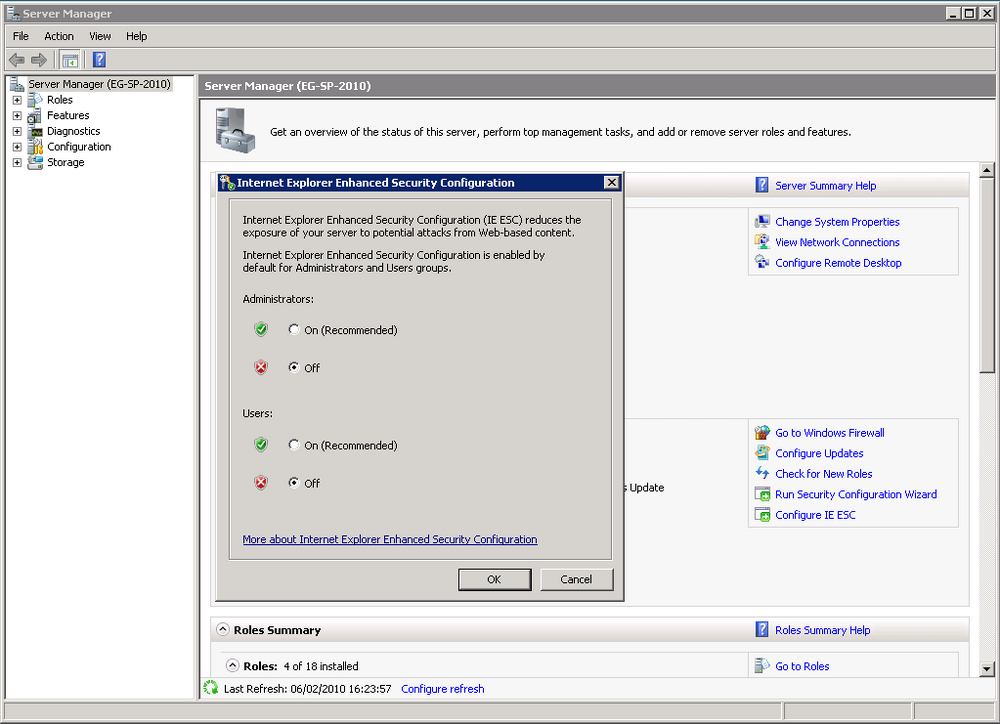This screenshot has width=1000, height=724.
Task: Open the File menu
Action: [21, 36]
